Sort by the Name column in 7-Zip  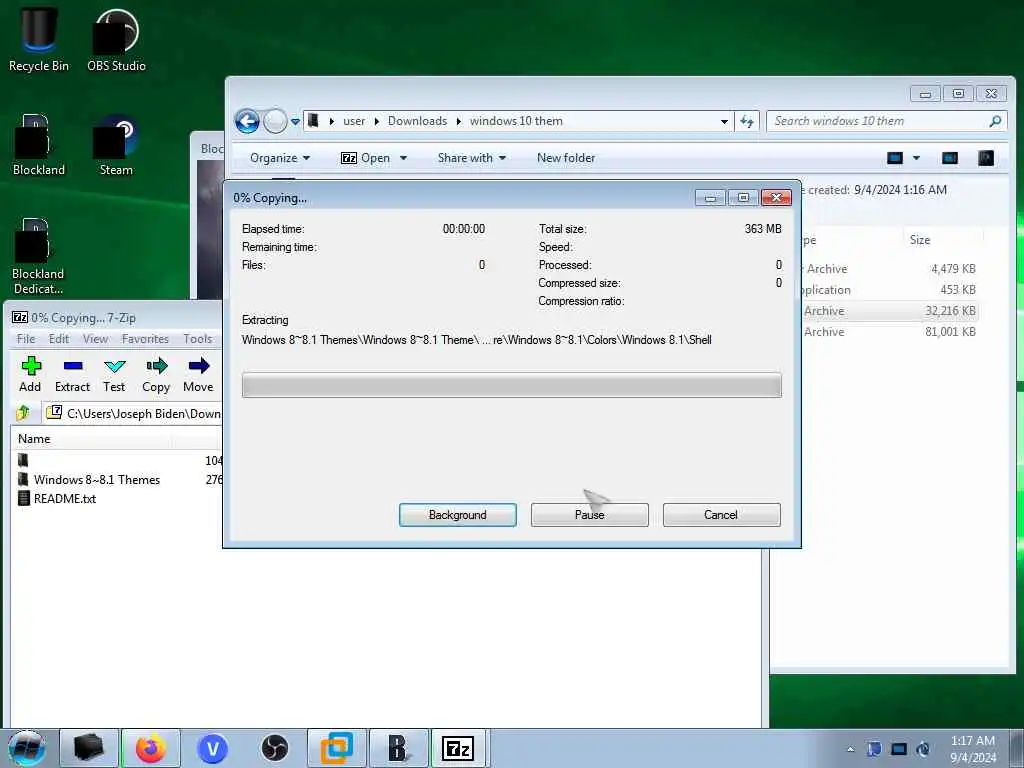[34, 439]
